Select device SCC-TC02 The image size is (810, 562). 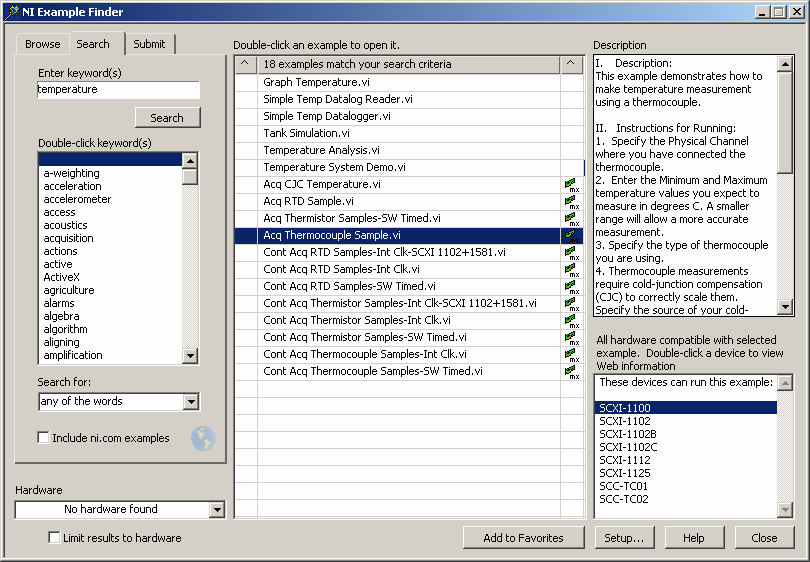(624, 499)
